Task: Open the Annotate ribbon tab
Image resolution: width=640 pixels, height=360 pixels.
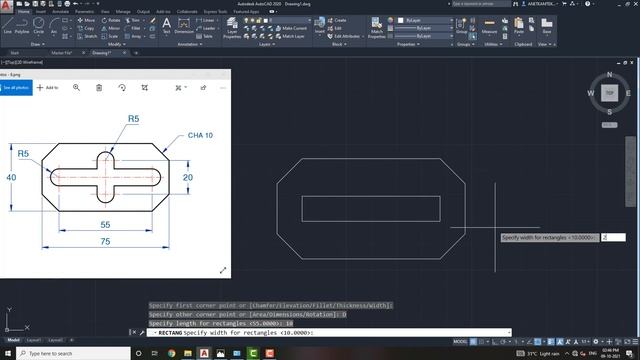Action: [60, 11]
